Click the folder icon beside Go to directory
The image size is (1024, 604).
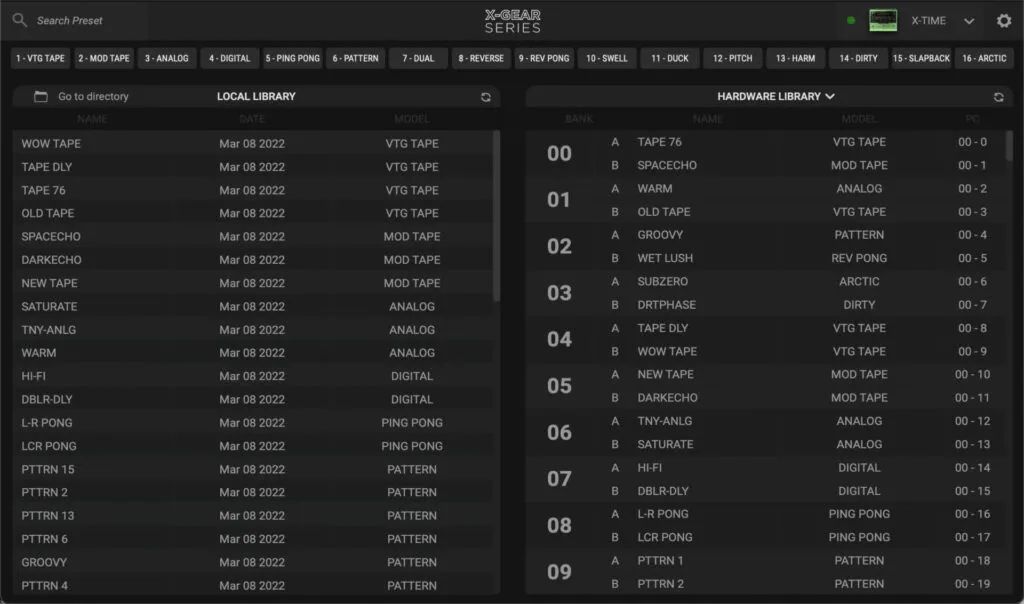(40, 97)
